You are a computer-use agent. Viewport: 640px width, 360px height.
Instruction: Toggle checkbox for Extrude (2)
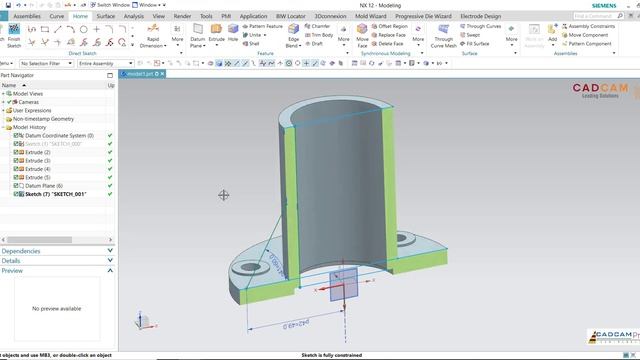pyautogui.click(x=16, y=152)
